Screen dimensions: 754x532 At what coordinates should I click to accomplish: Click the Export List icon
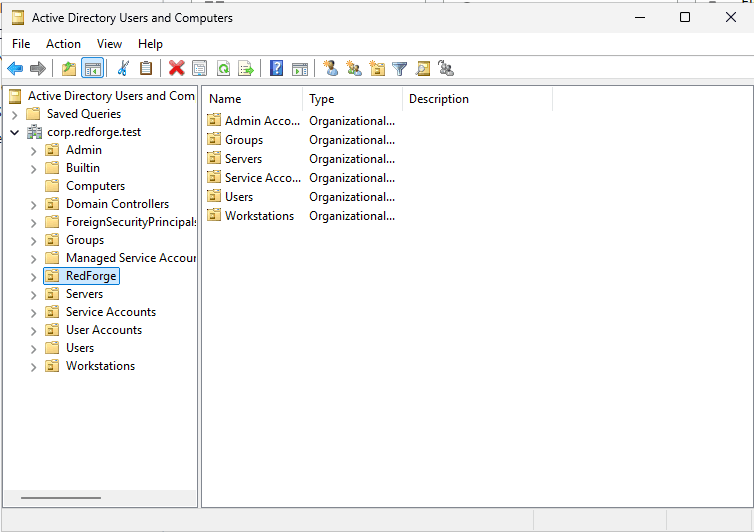tap(246, 68)
